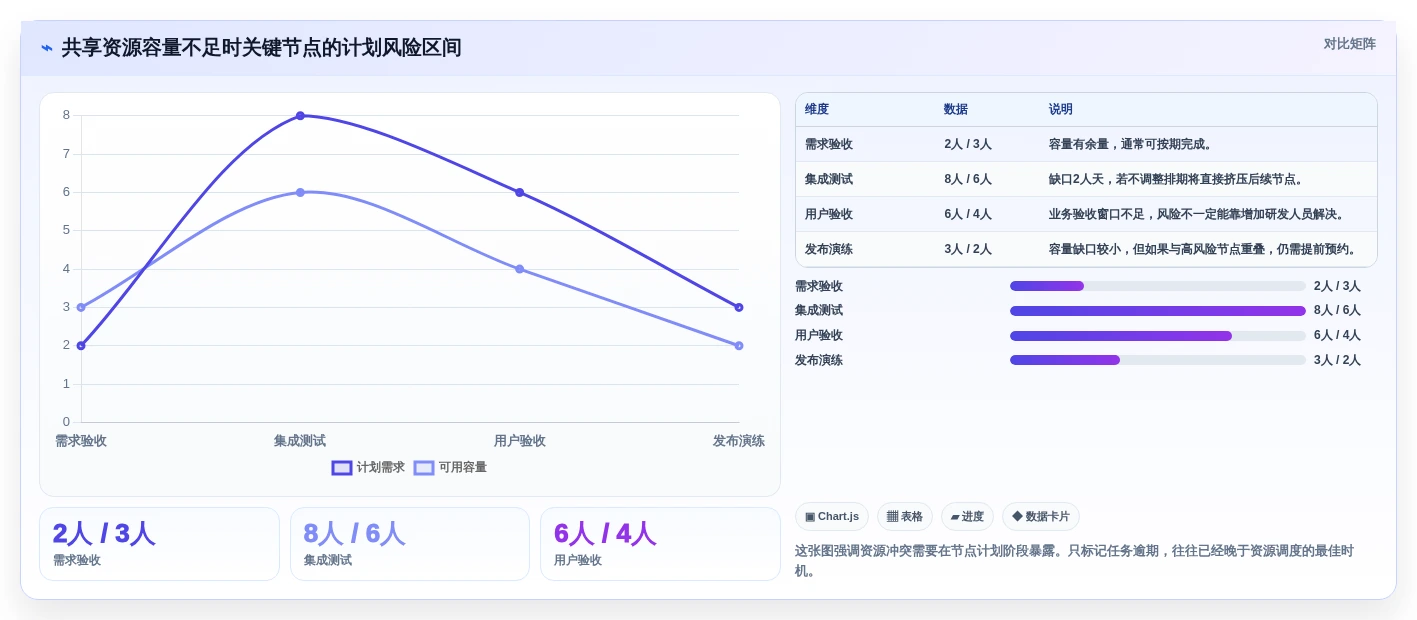This screenshot has width=1417, height=620.
Task: Click the 需求验收 progress bar
Action: (x=1158, y=286)
